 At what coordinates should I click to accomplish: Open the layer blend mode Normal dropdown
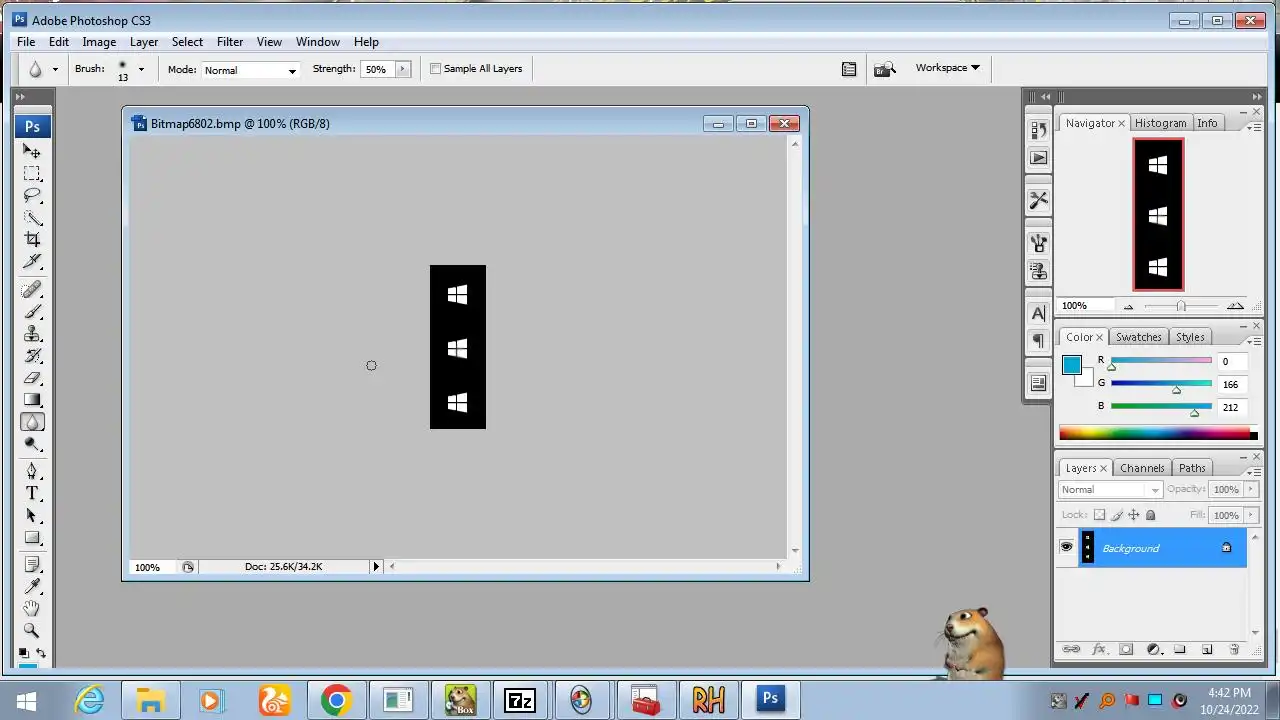coord(1110,489)
